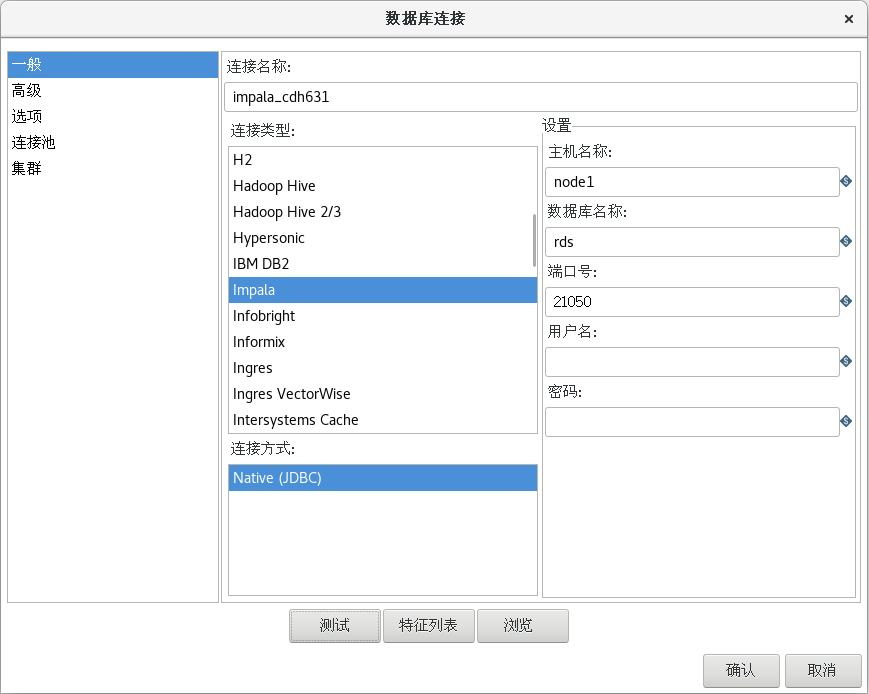Viewport: 869px width, 694px height.
Task: Select Intersystems Cache connection type
Action: click(382, 420)
